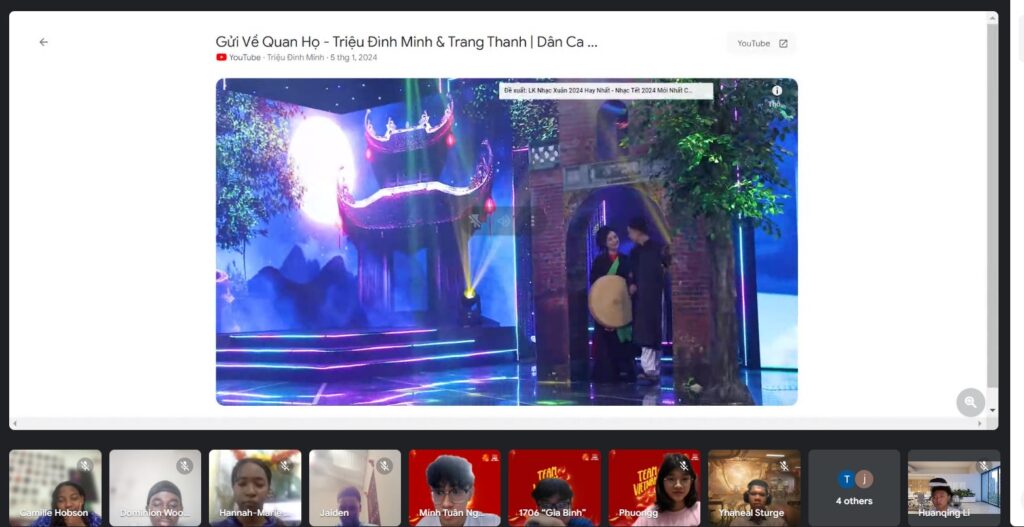Click the upload date '5 thg 1, 2024'
1024x527 pixels.
(353, 57)
